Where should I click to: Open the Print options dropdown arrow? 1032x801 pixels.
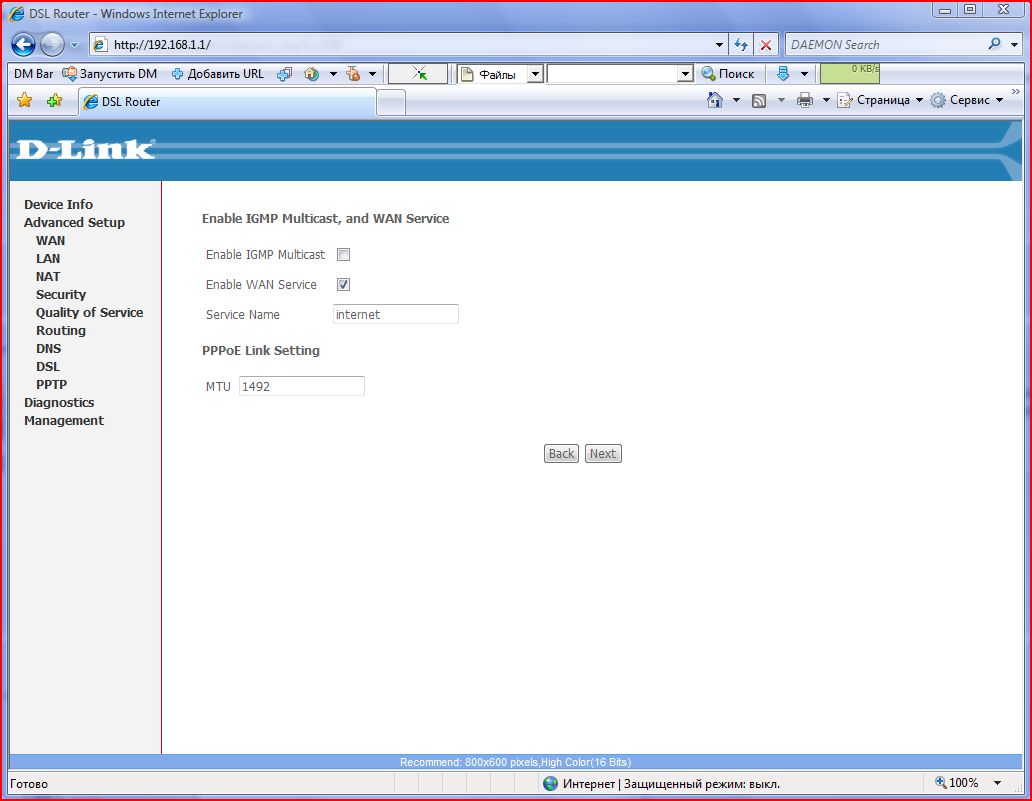[x=826, y=101]
